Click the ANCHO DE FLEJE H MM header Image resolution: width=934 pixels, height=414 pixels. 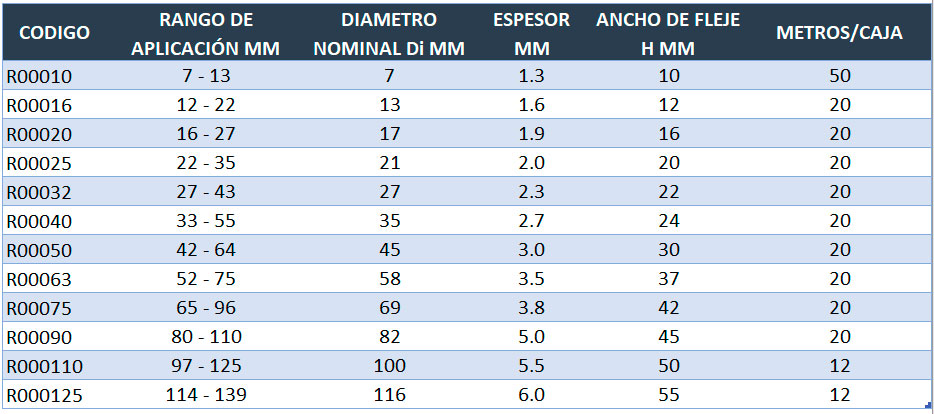click(668, 33)
